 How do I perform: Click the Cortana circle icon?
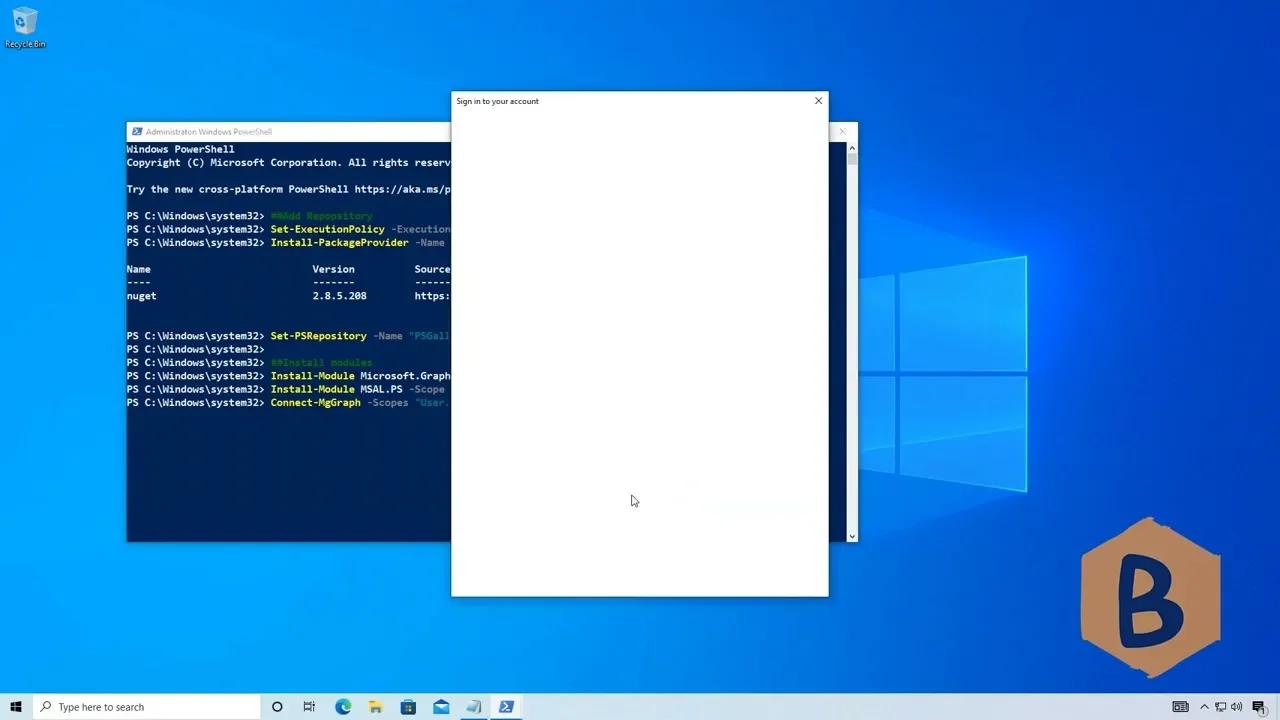(277, 707)
